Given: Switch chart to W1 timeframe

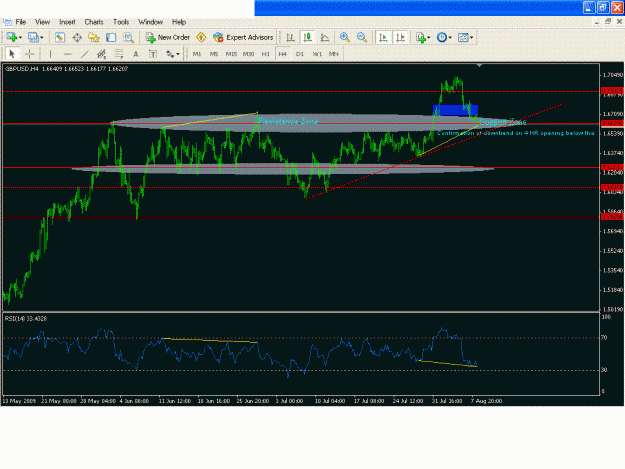Looking at the screenshot, I should coord(317,54).
